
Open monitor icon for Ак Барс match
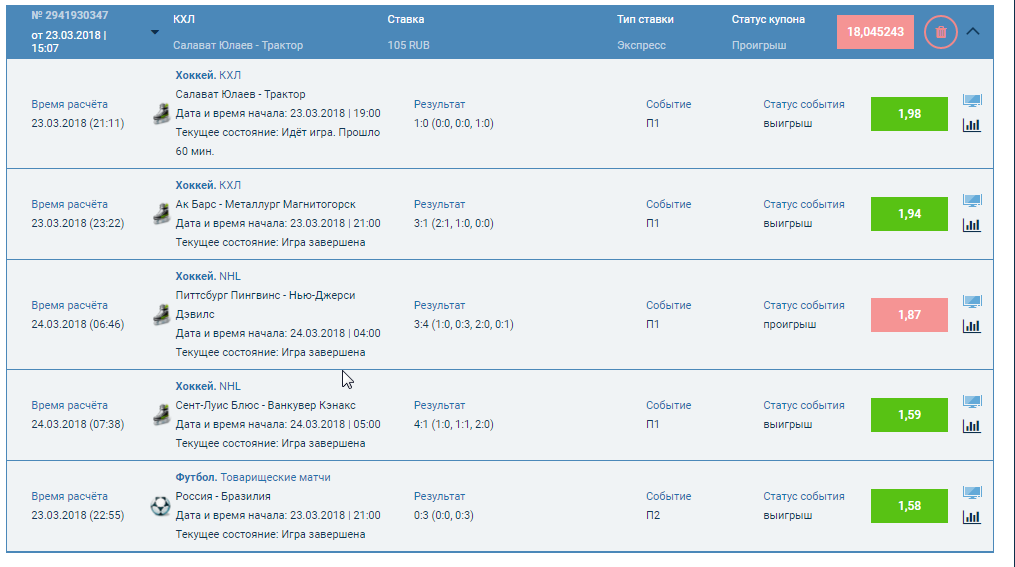tap(971, 201)
